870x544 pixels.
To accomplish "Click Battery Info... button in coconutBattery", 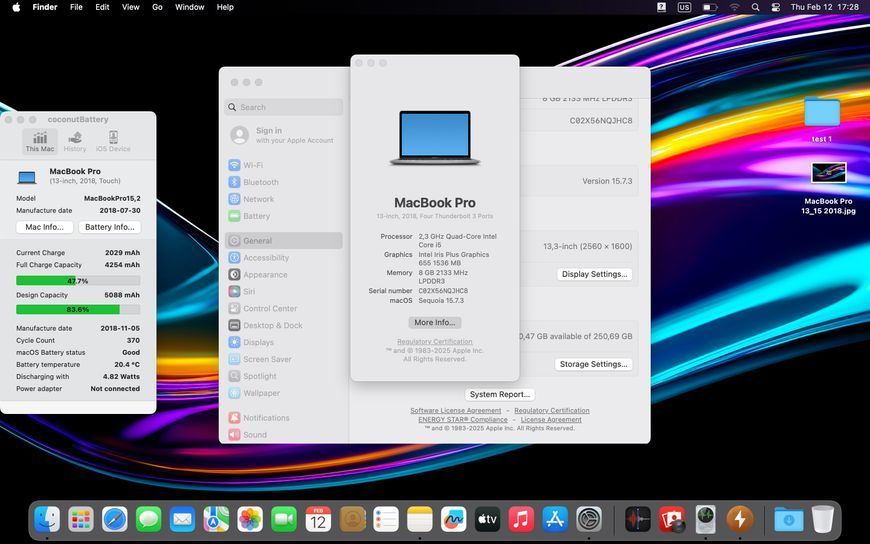I will 110,227.
